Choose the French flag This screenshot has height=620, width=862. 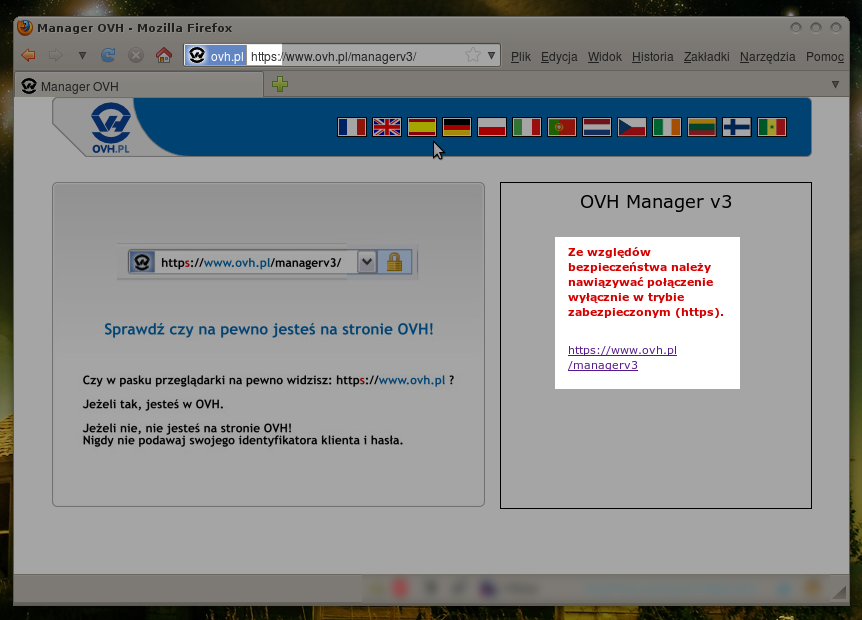(352, 127)
